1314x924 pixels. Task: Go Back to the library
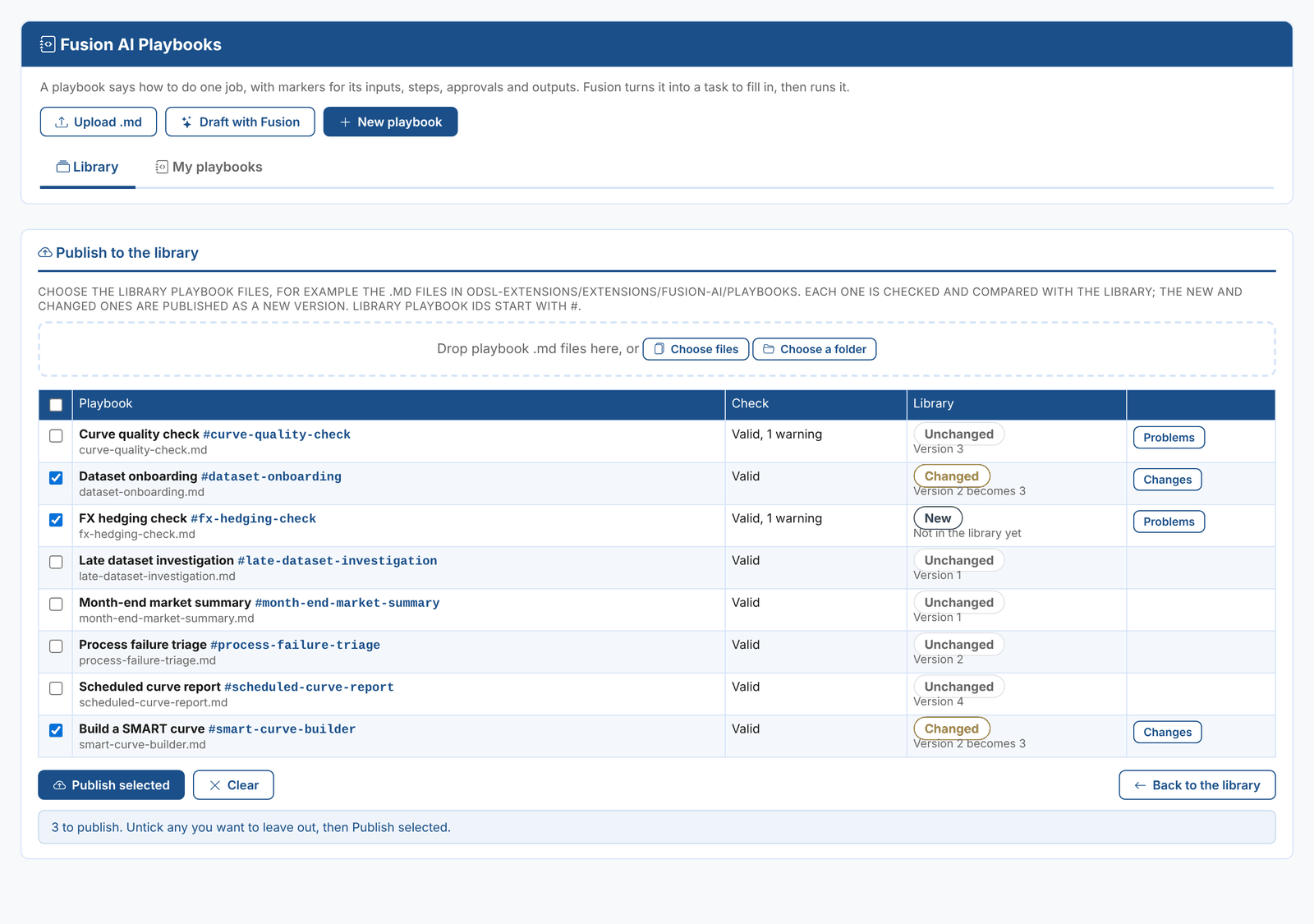[1197, 785]
